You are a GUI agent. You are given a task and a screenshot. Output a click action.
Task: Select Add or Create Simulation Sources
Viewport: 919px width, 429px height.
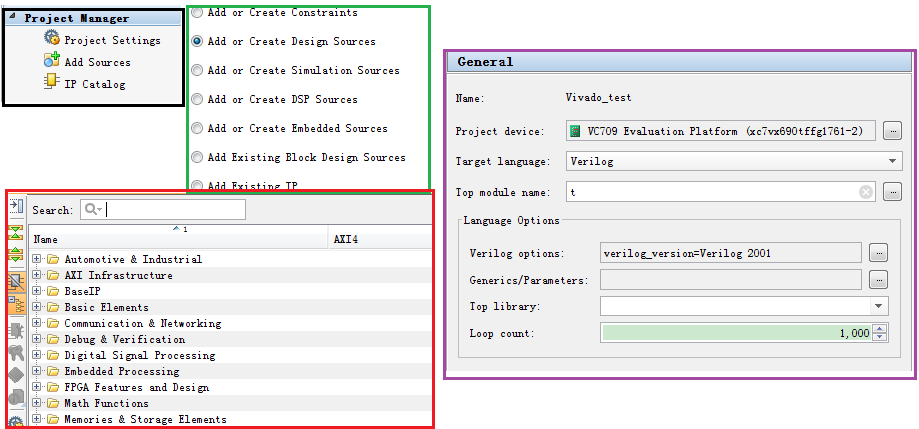coord(197,71)
